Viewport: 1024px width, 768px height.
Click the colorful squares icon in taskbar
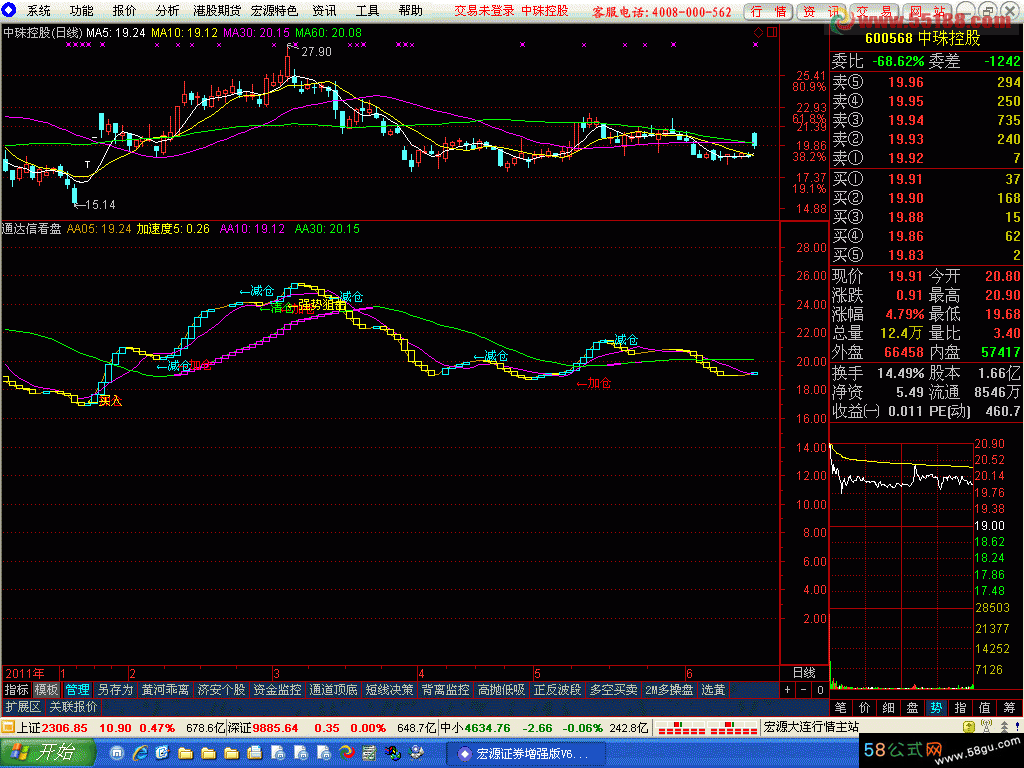tap(392, 753)
